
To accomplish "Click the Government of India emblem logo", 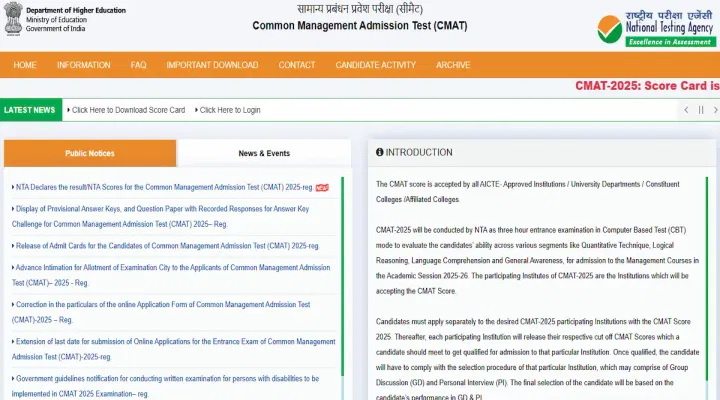I will [13, 19].
